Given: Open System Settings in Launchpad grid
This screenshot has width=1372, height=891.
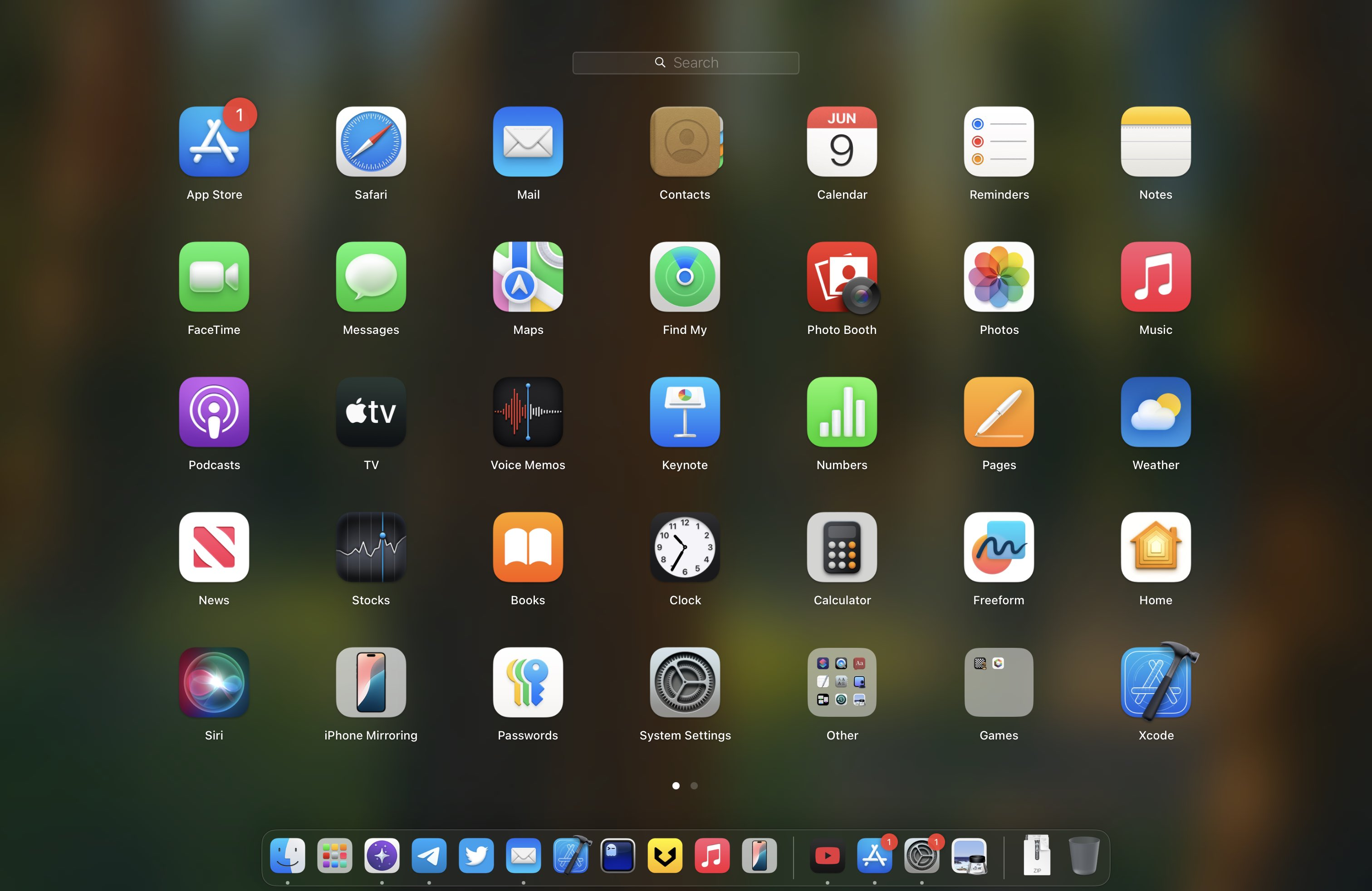Looking at the screenshot, I should point(685,682).
